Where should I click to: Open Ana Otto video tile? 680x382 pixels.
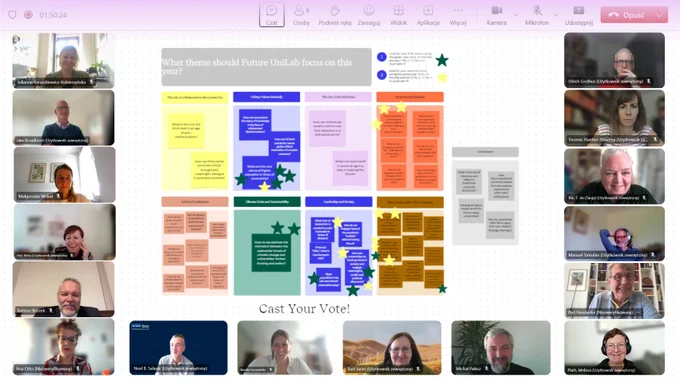tap(64, 347)
